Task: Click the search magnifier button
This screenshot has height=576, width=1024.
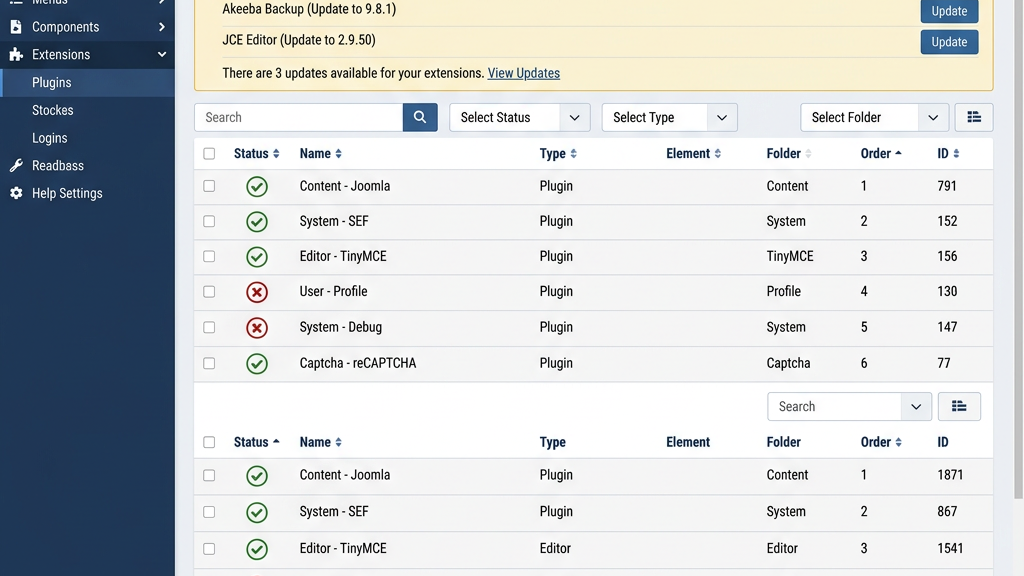Action: pos(420,117)
